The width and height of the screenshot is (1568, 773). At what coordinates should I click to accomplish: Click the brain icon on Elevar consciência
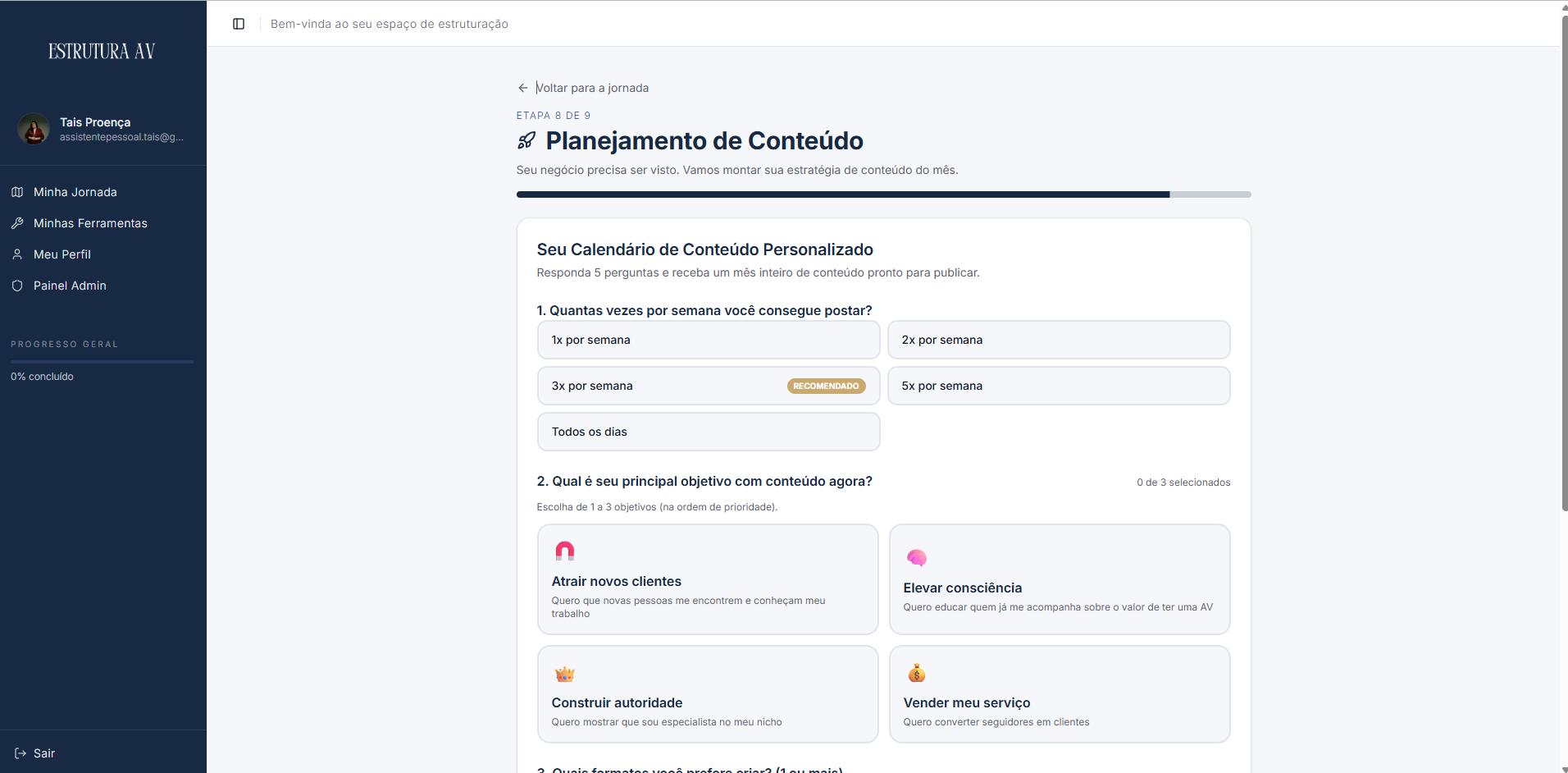click(x=917, y=558)
